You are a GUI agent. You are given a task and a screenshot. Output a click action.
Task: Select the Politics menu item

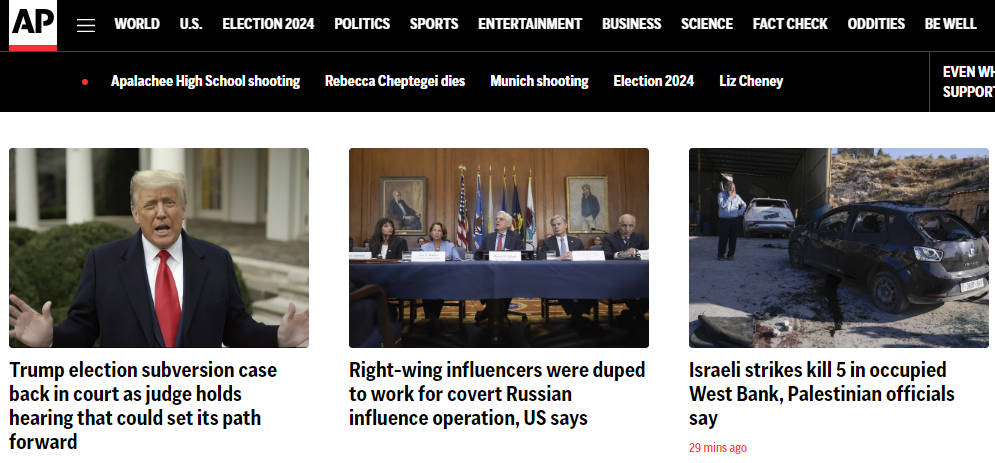tap(362, 24)
